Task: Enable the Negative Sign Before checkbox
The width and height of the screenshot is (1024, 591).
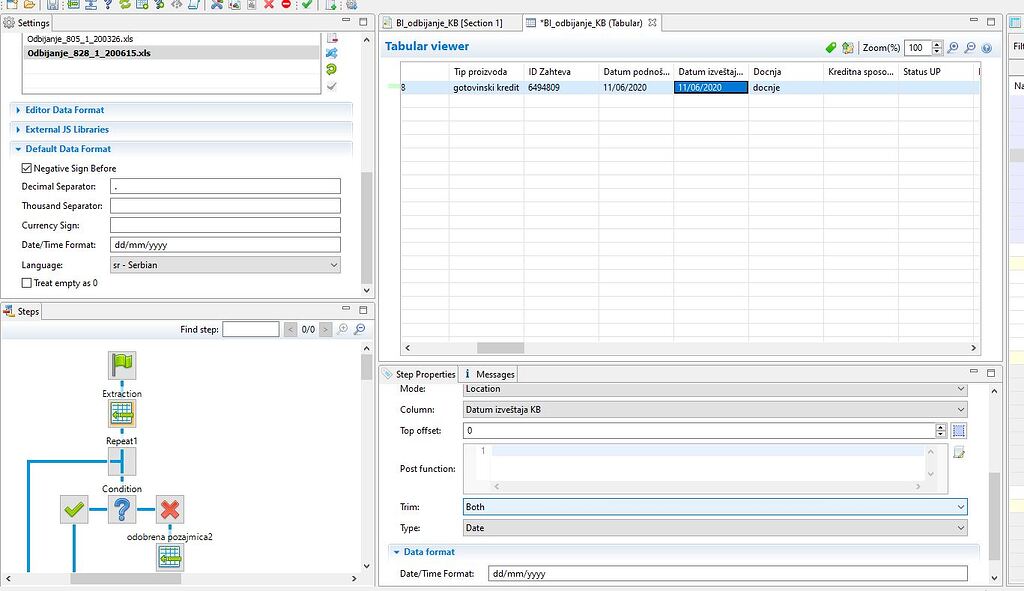Action: 25,168
